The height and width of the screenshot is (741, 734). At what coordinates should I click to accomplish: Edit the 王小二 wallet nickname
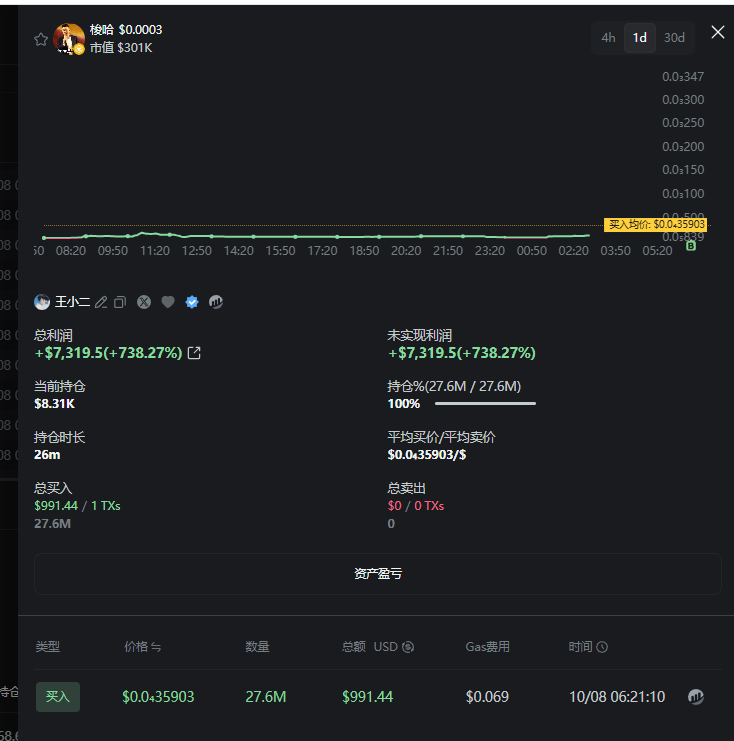click(x=101, y=302)
